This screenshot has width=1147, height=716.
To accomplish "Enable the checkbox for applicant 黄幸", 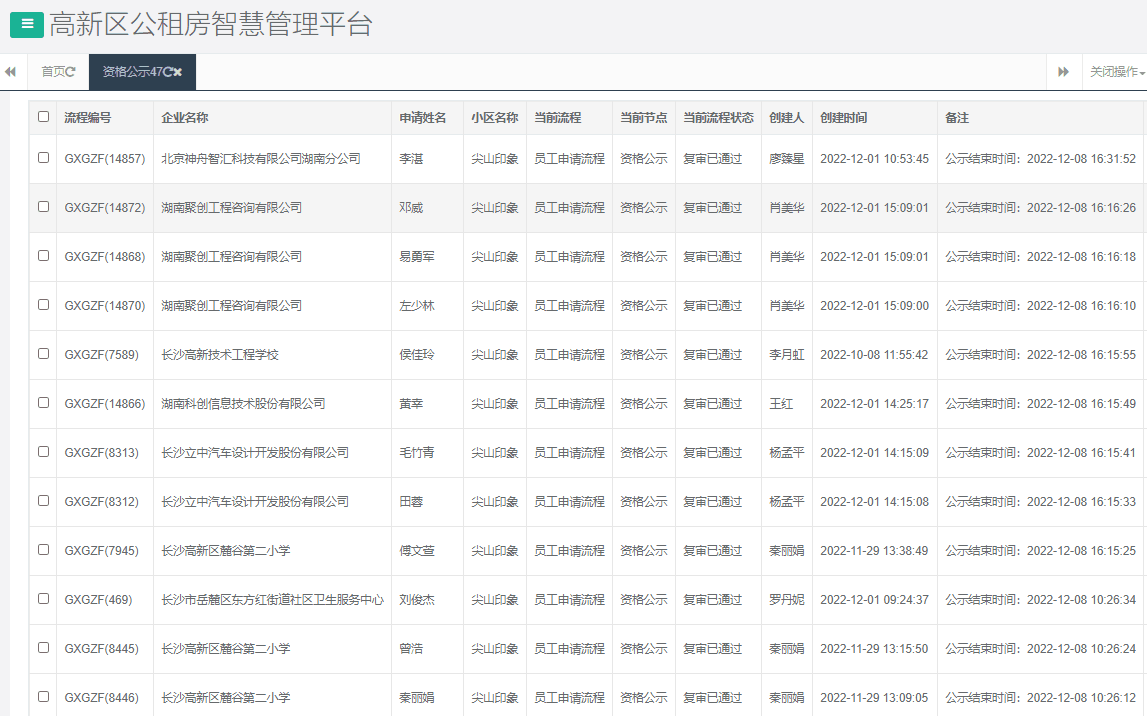I will (x=42, y=403).
